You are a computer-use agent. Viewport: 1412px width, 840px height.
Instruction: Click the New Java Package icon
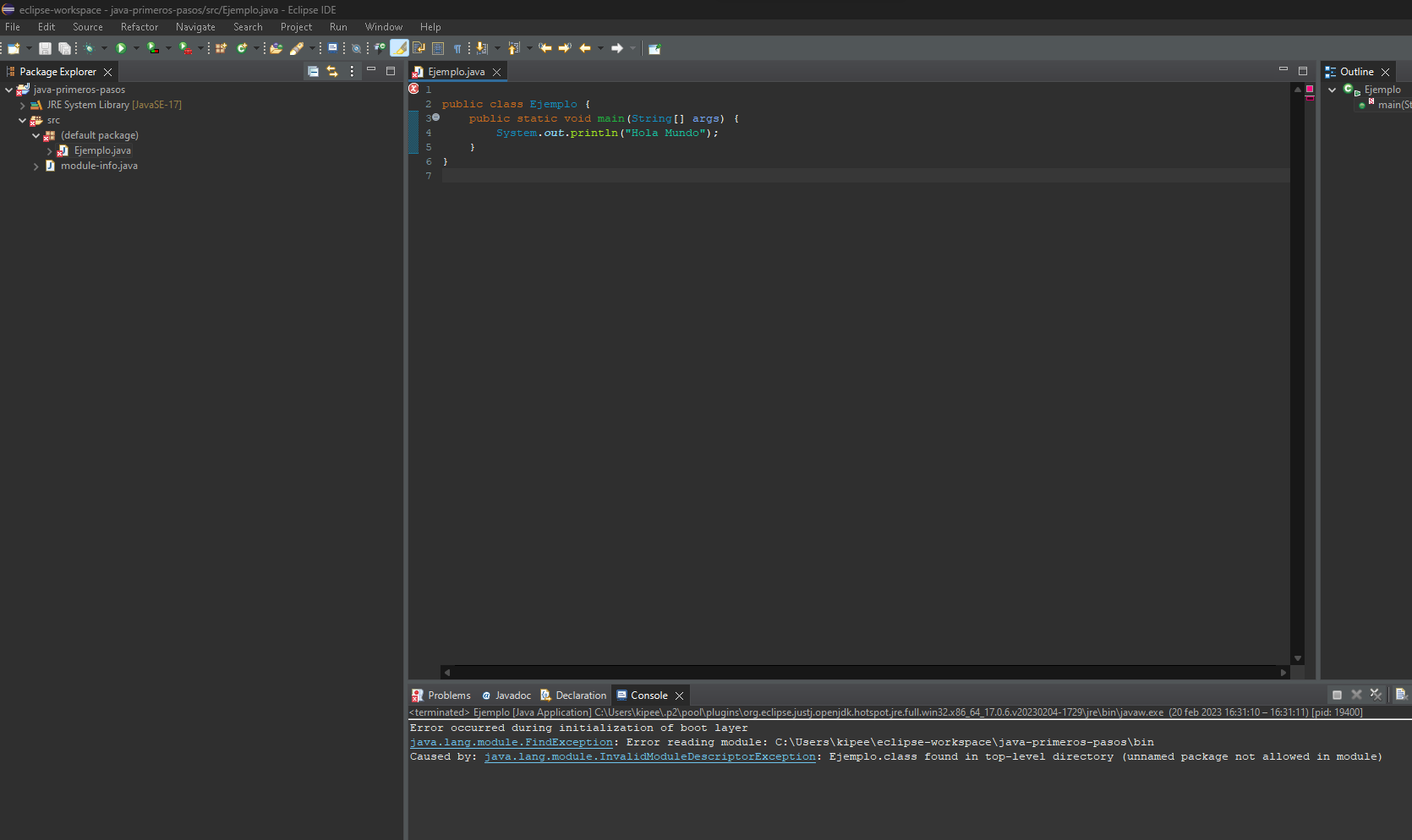coord(222,48)
